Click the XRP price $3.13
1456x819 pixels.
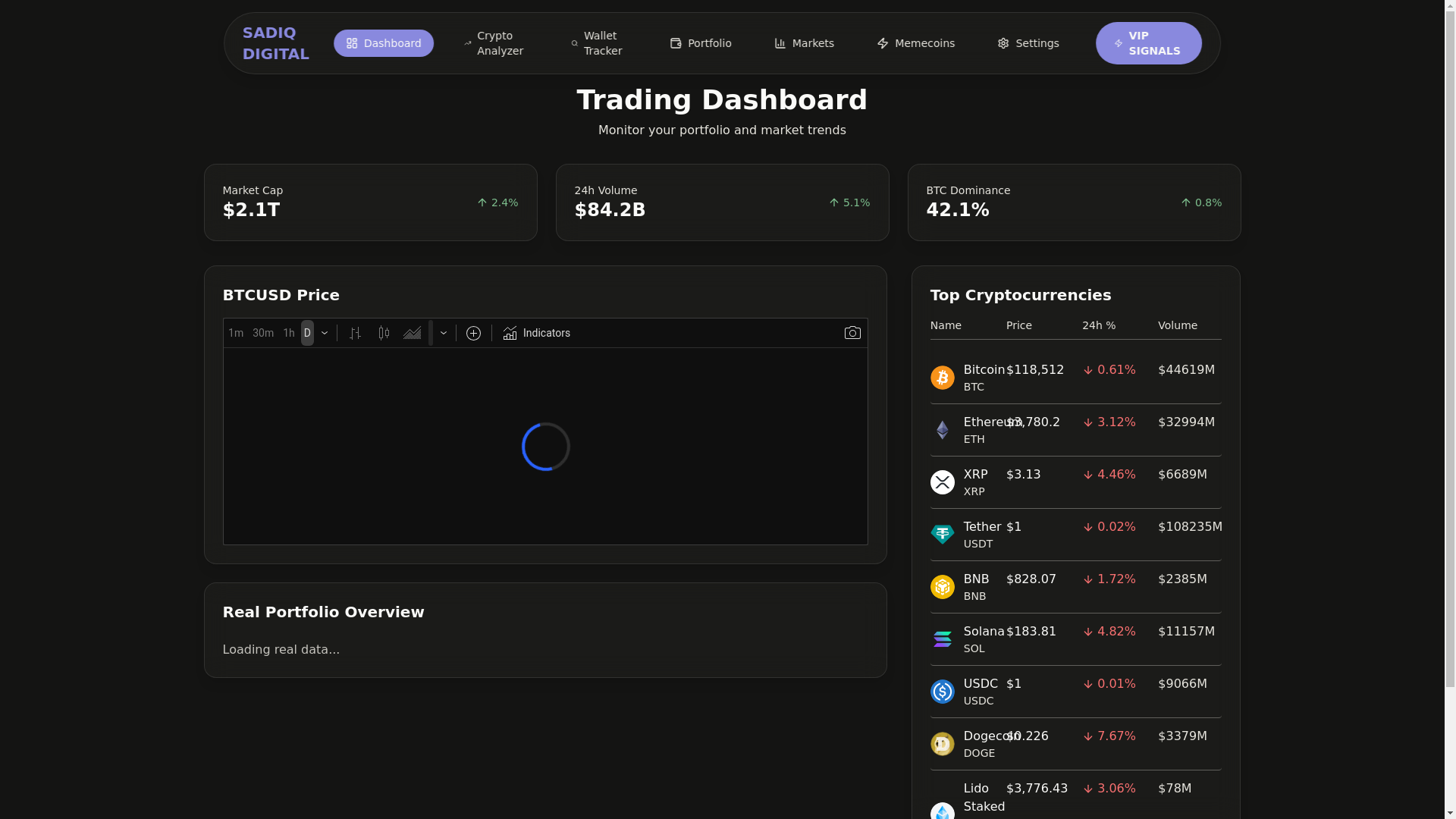tap(1024, 475)
